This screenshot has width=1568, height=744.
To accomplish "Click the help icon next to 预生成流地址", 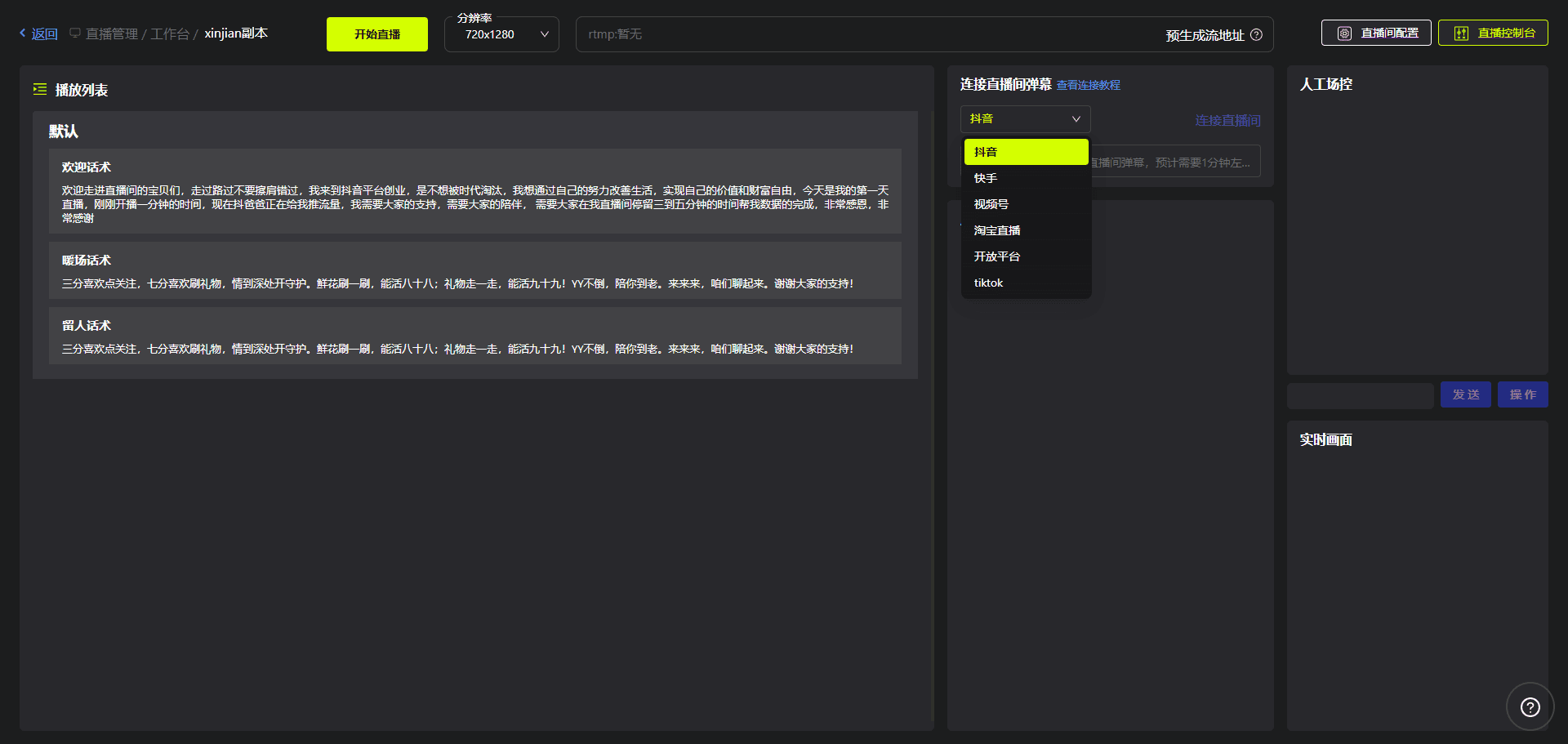I will [x=1257, y=34].
